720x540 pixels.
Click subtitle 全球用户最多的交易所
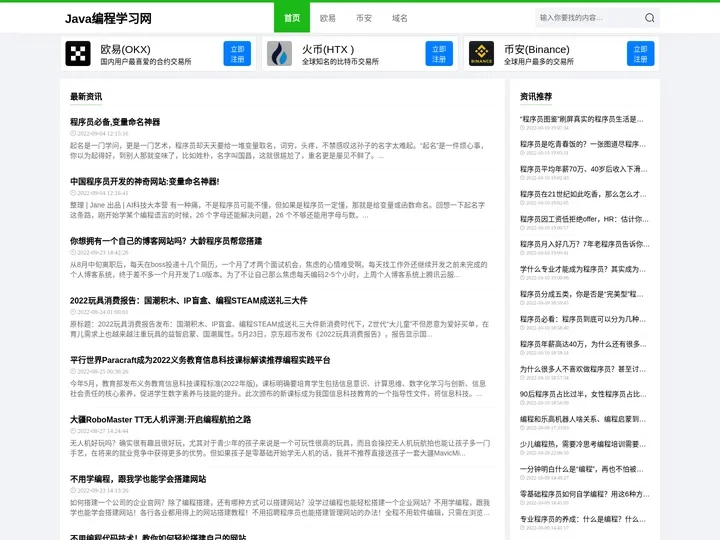[539, 62]
